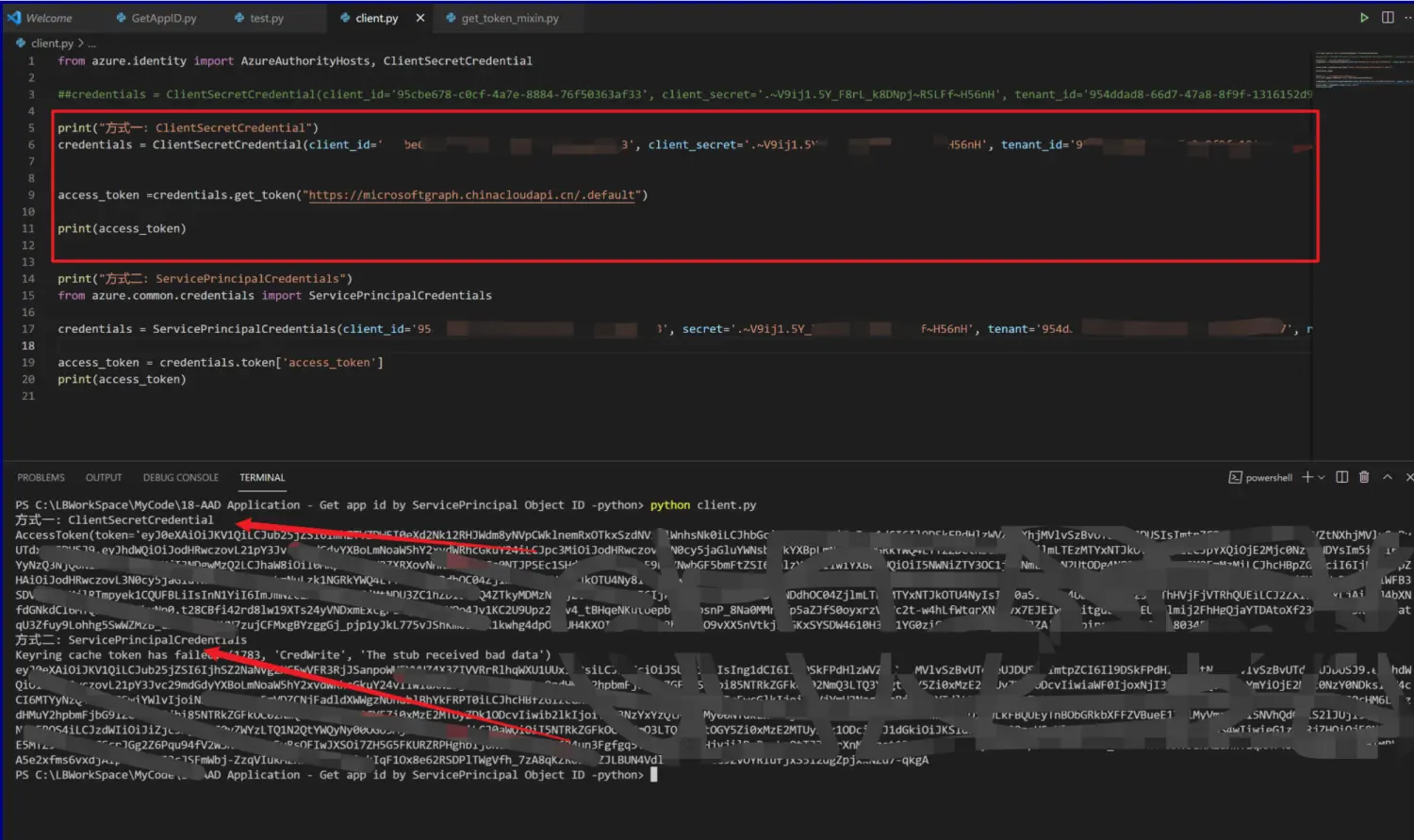The image size is (1414, 840).
Task: Click the azure.identity import line
Action: (295, 60)
